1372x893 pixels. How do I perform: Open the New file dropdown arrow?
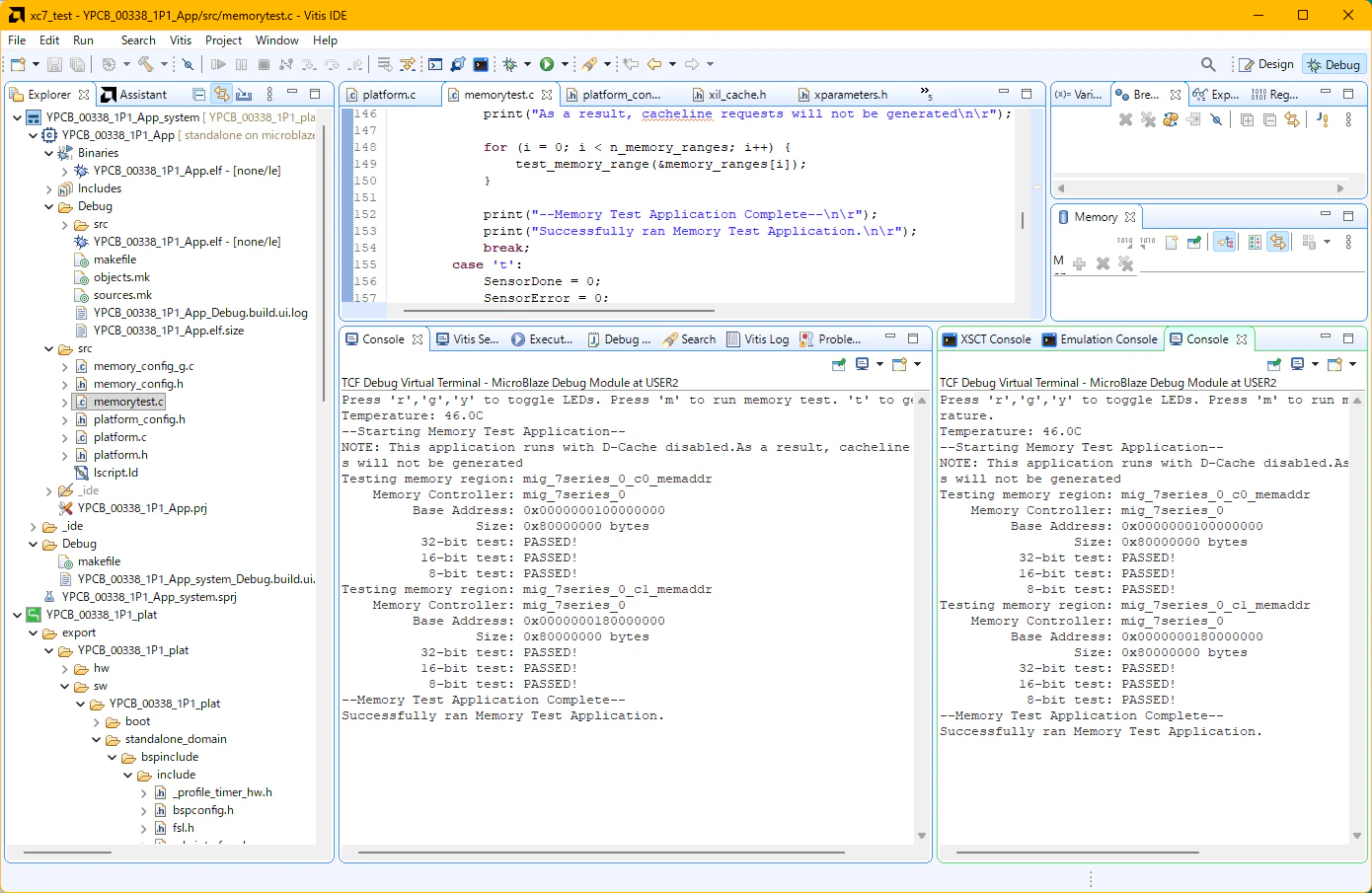coord(36,64)
